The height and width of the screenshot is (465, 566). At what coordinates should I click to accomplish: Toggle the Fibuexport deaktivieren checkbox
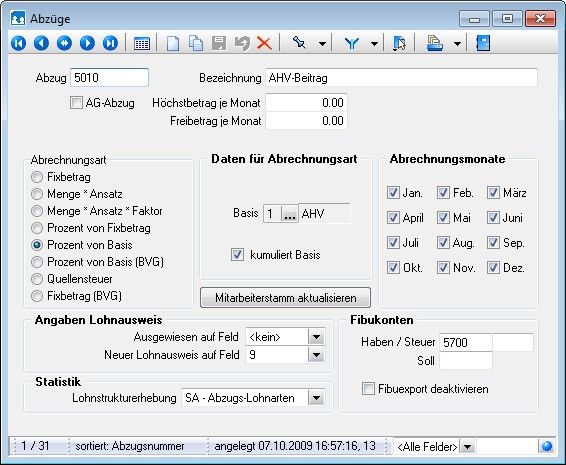(x=368, y=389)
